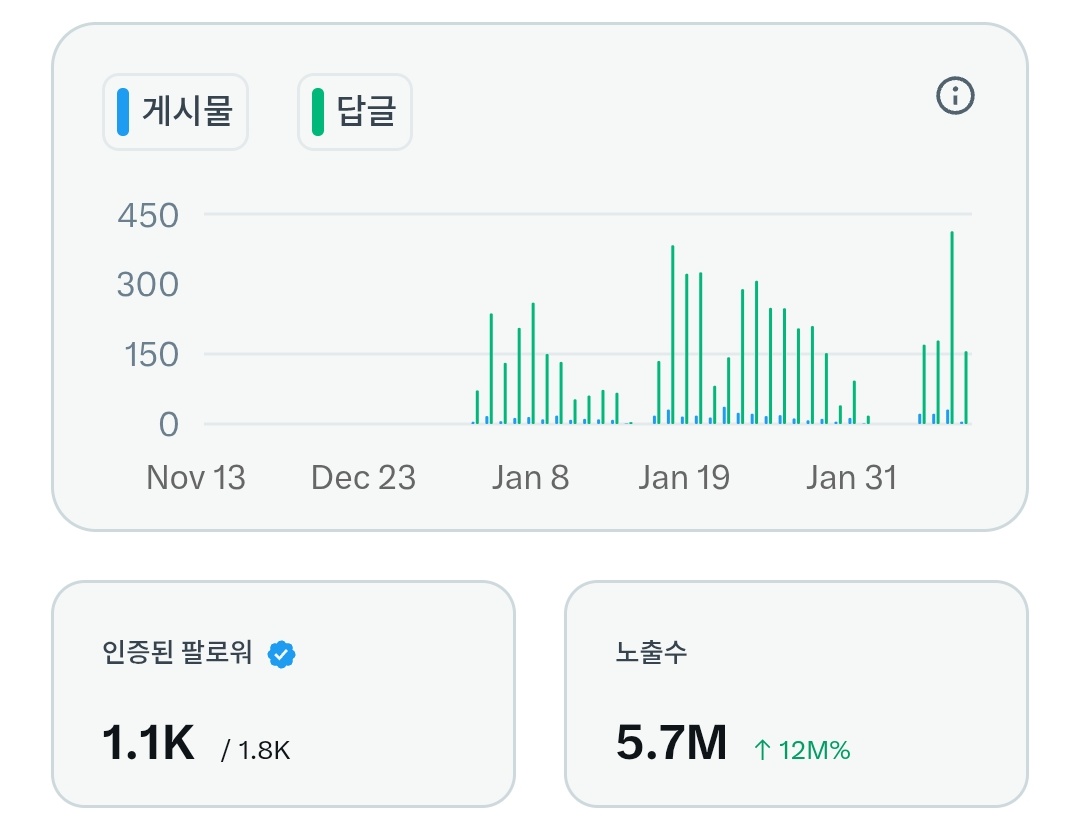Image resolution: width=1080 pixels, height=821 pixels.
Task: Open the chart info icon
Action: click(955, 96)
